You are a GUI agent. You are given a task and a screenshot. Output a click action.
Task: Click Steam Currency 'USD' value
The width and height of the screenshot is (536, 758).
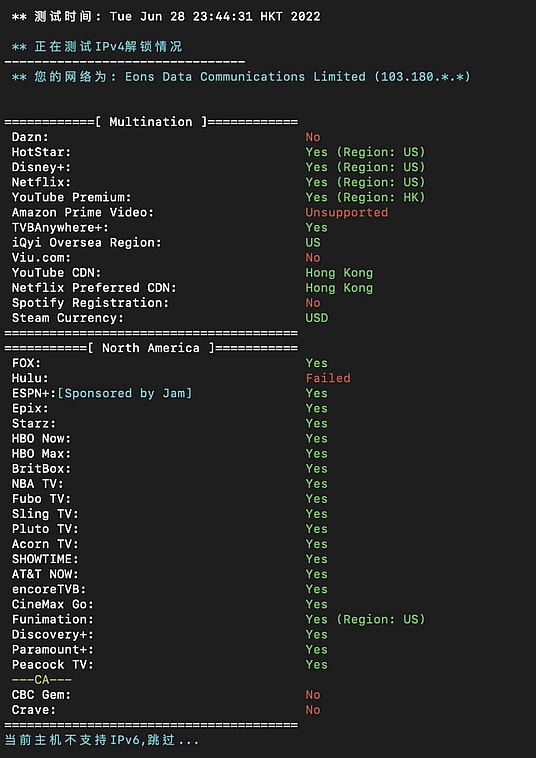click(x=317, y=318)
